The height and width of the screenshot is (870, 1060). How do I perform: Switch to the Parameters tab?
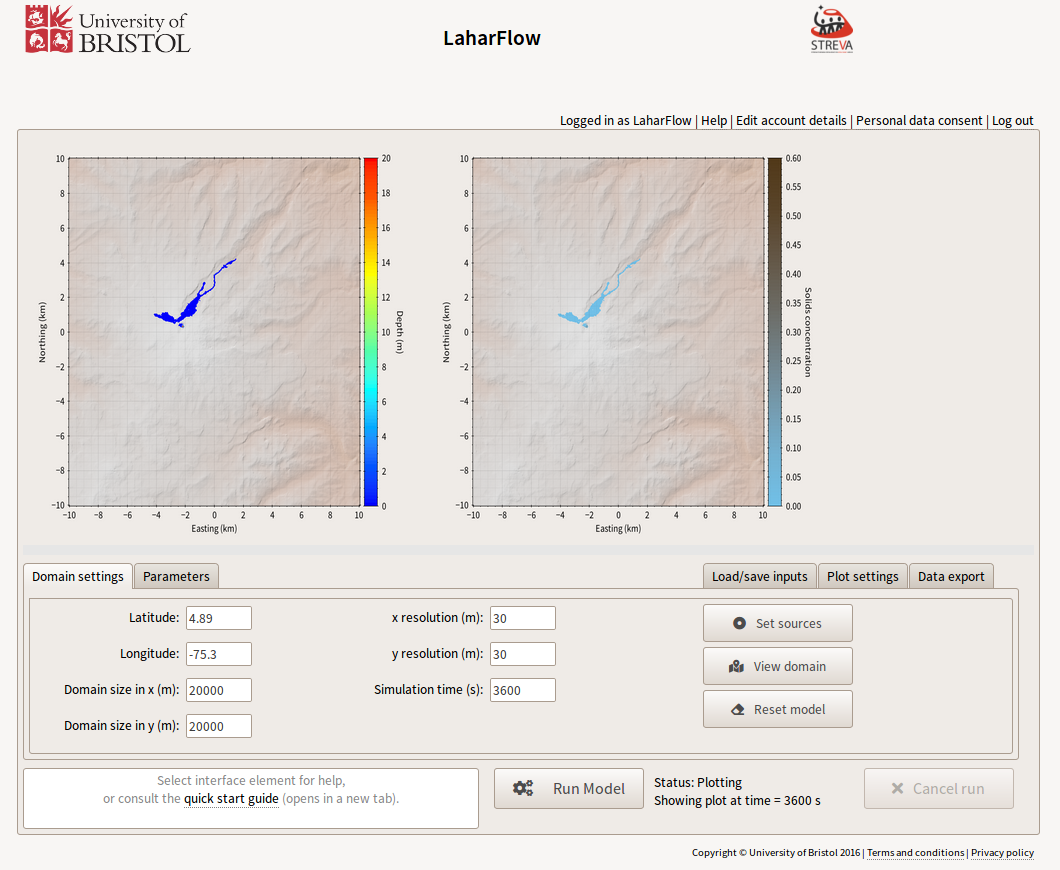[x=176, y=576]
